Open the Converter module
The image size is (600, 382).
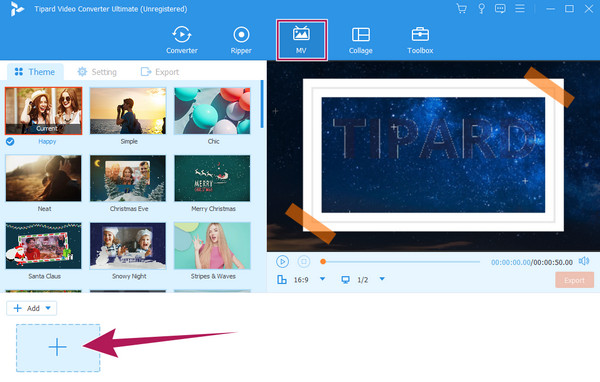182,40
